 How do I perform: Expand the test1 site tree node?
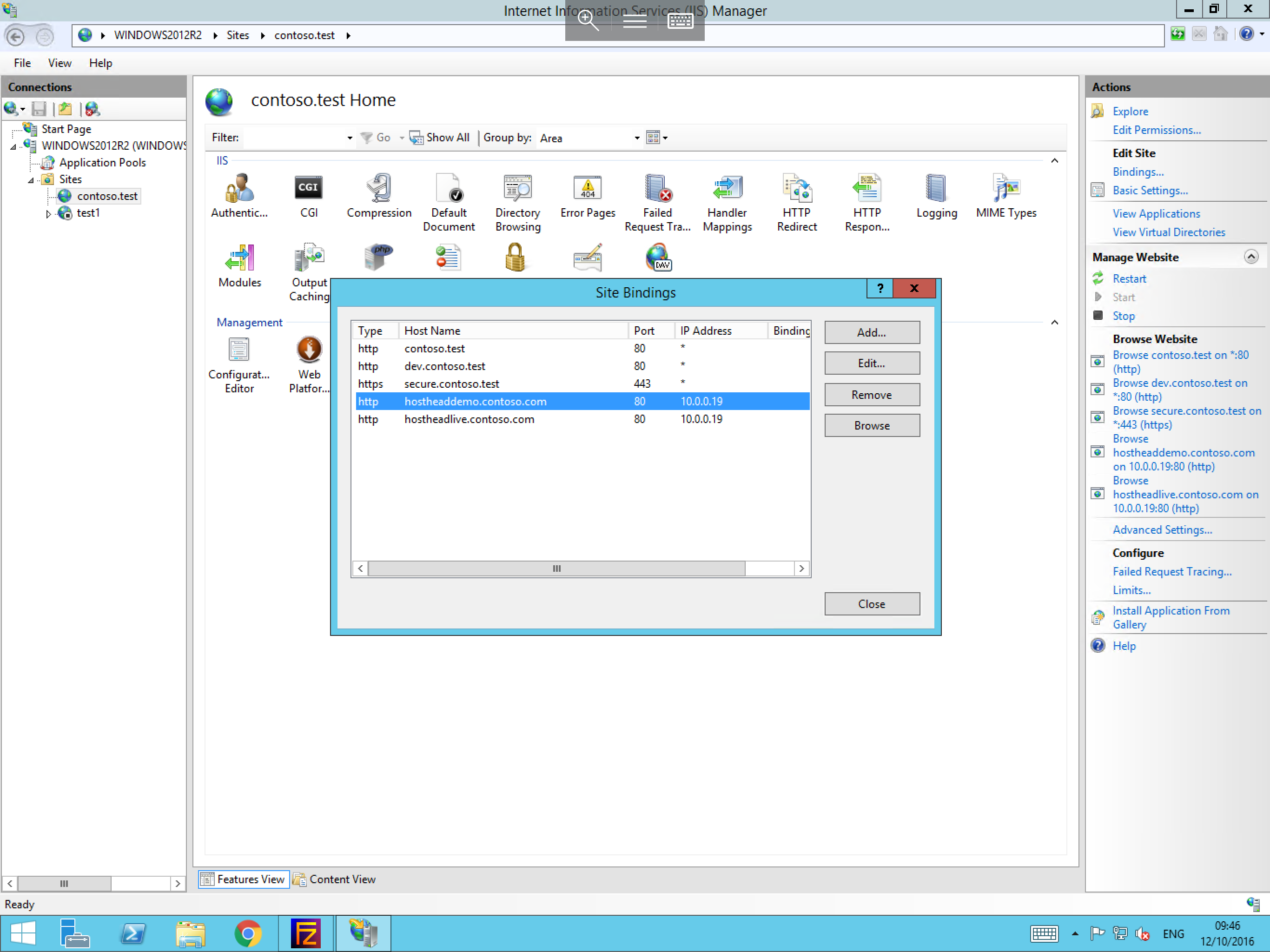point(48,214)
